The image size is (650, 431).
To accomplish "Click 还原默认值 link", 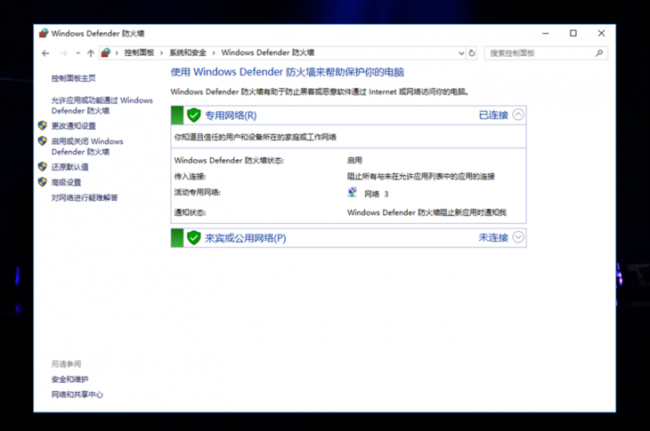I will point(70,167).
